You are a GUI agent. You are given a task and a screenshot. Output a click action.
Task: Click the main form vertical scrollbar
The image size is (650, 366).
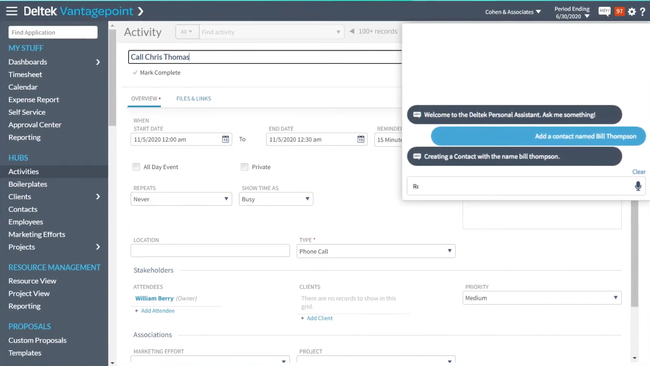pos(635,254)
